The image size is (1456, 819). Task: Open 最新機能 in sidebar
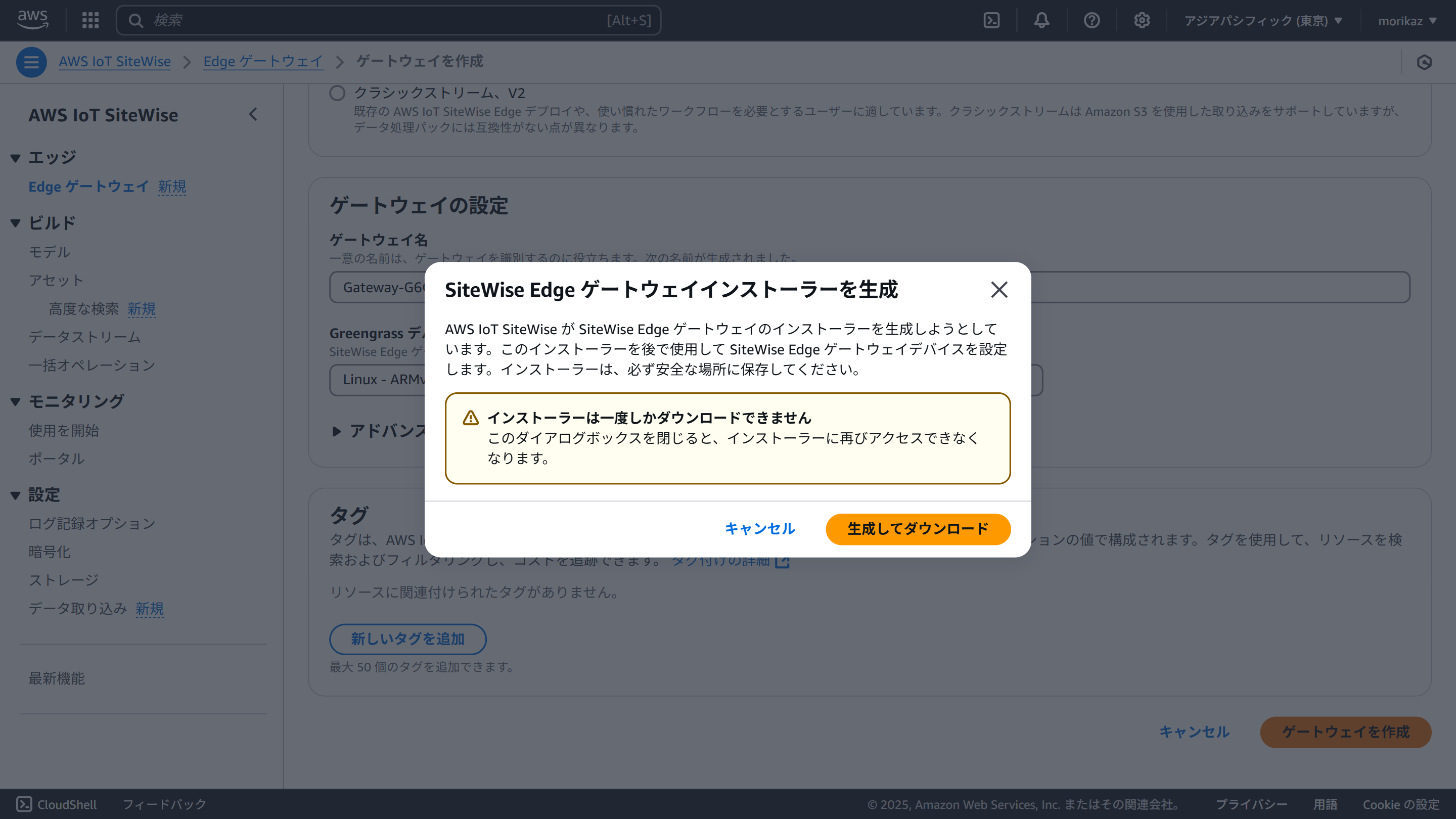click(x=57, y=678)
